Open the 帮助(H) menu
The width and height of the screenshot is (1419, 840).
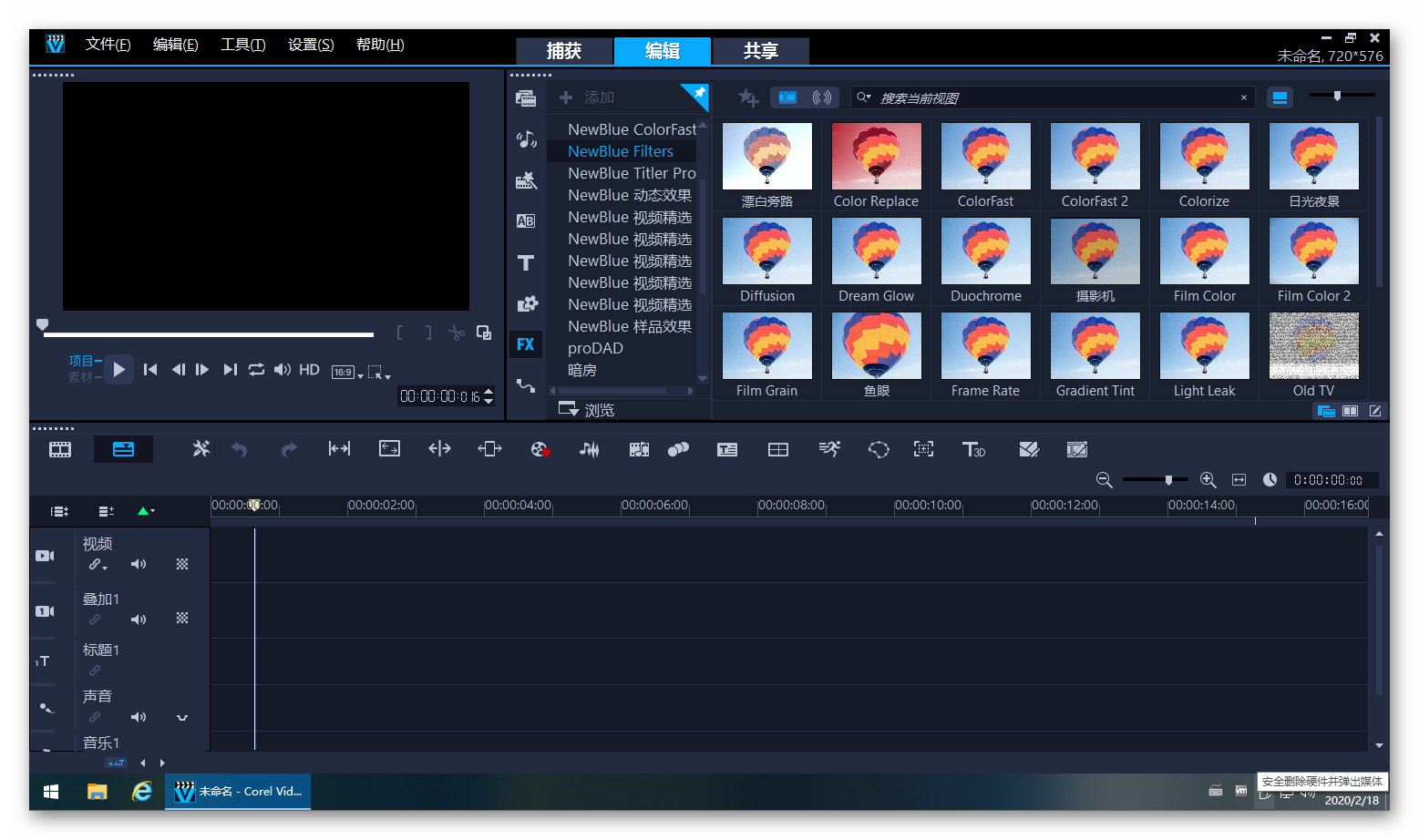(x=380, y=45)
